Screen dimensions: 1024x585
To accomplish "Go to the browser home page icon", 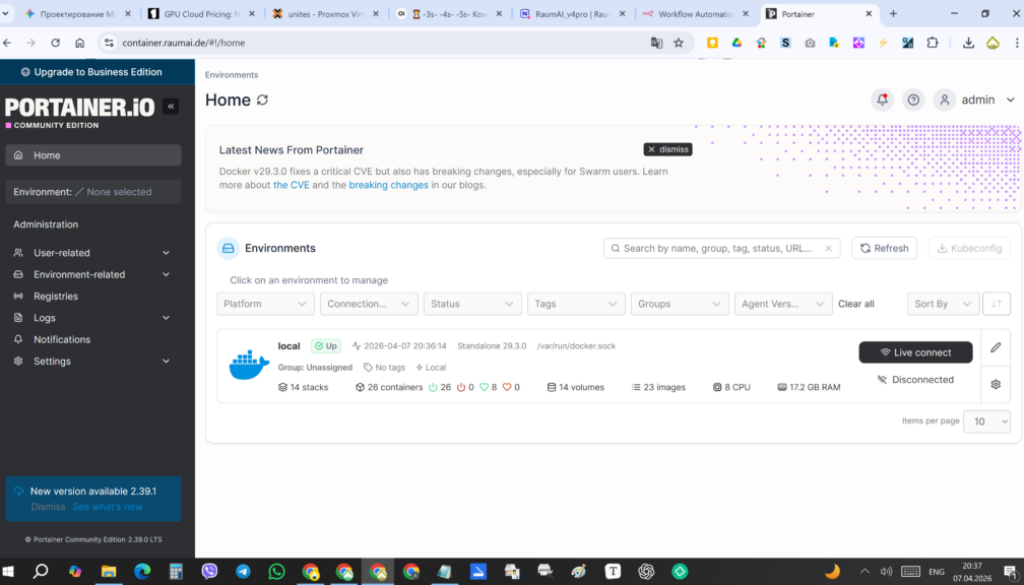I will 80,42.
